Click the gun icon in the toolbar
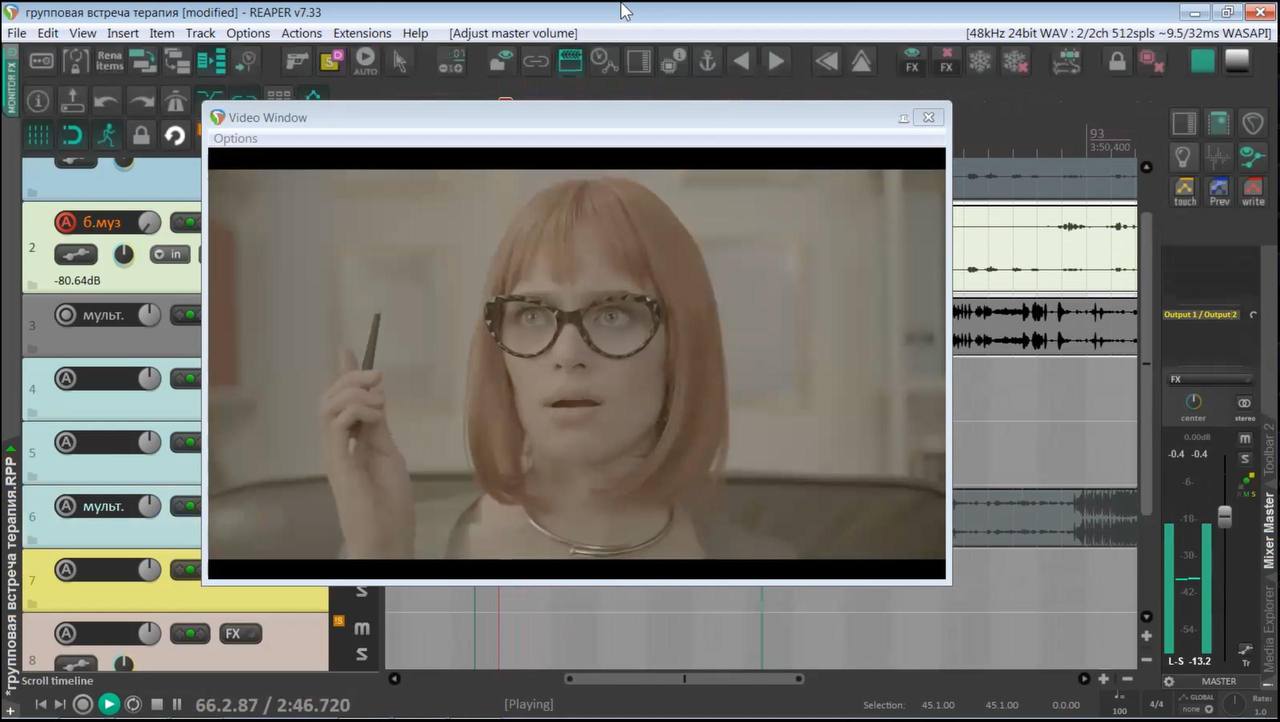 (297, 61)
